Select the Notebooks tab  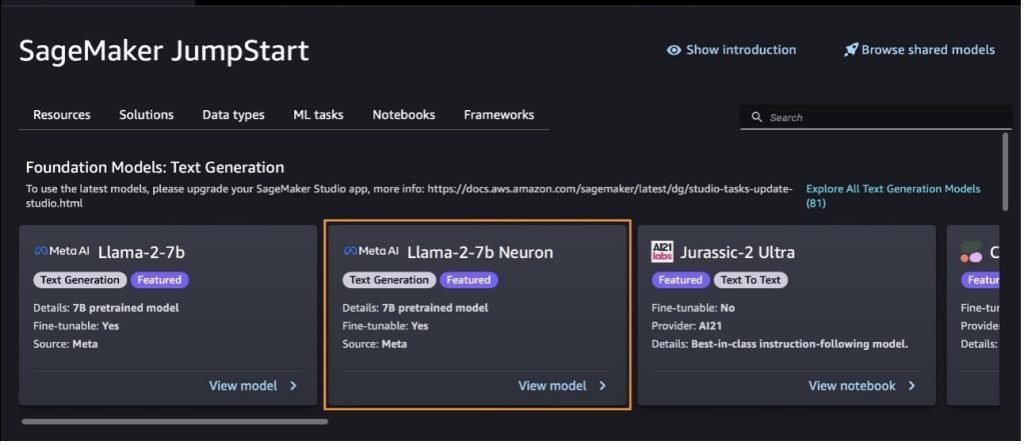(x=404, y=115)
